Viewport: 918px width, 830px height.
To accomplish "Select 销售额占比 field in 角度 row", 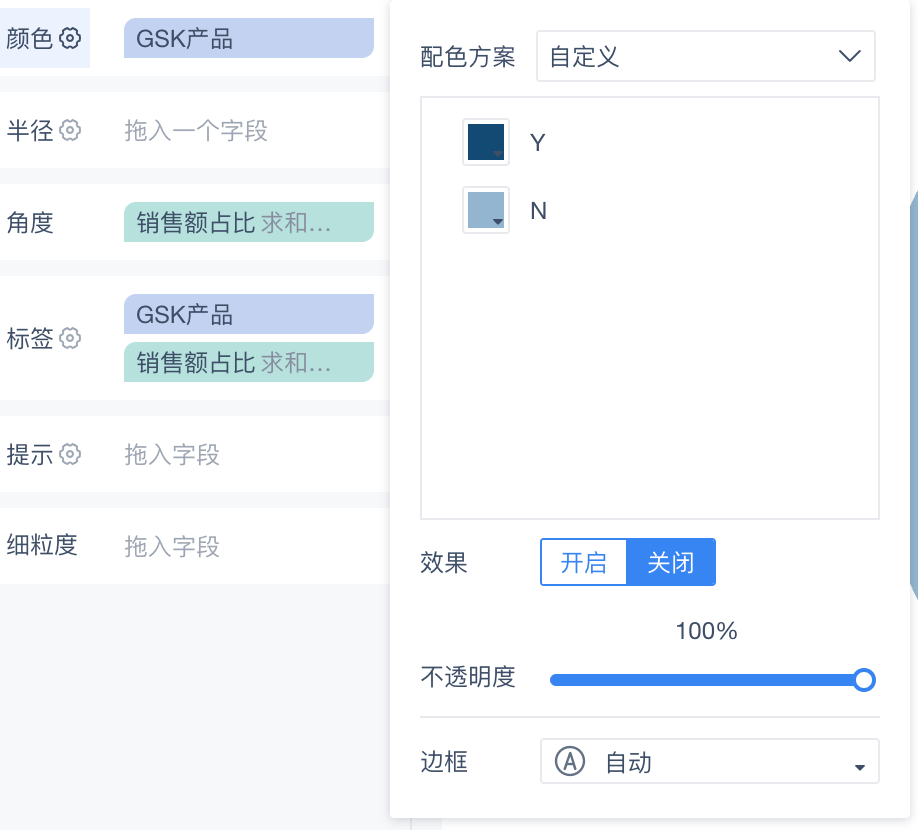I will 249,222.
